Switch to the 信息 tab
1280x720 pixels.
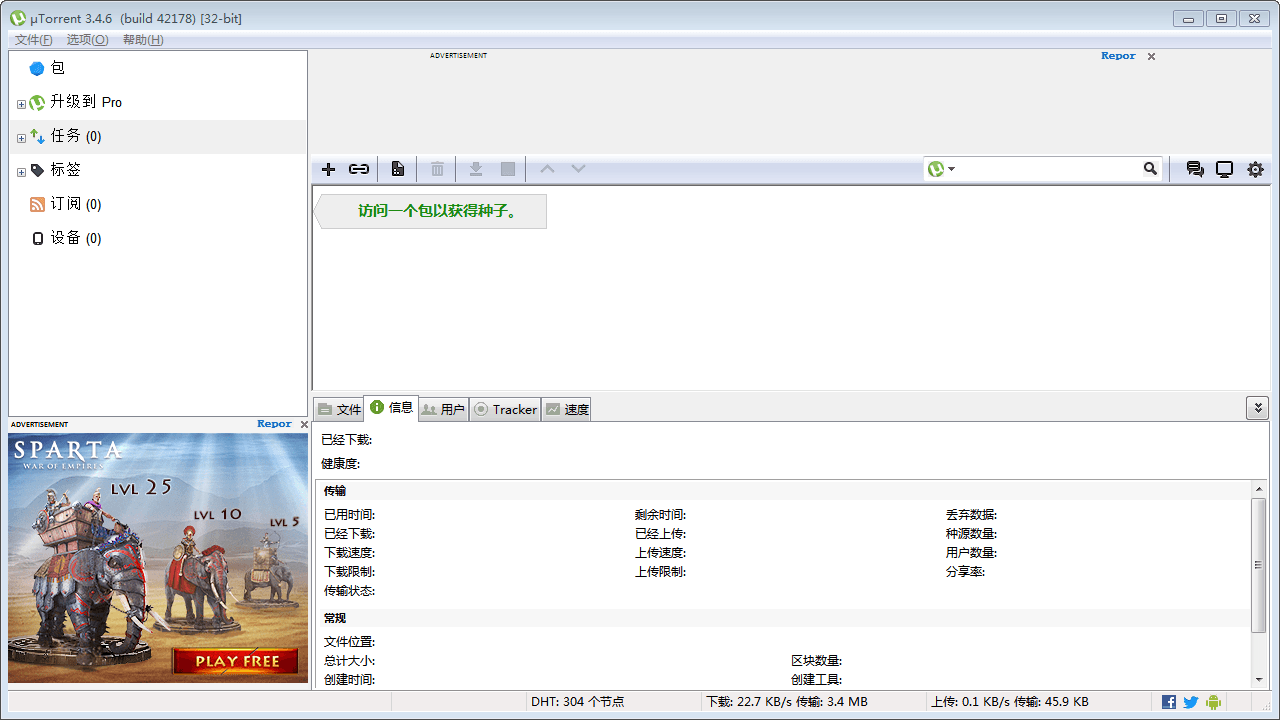pos(391,408)
